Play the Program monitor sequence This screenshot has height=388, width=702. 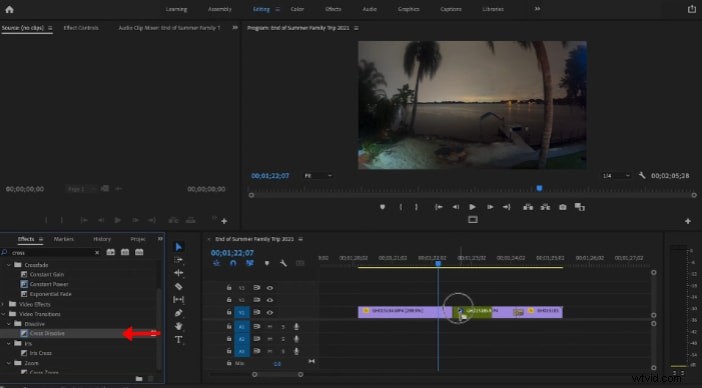(472, 207)
